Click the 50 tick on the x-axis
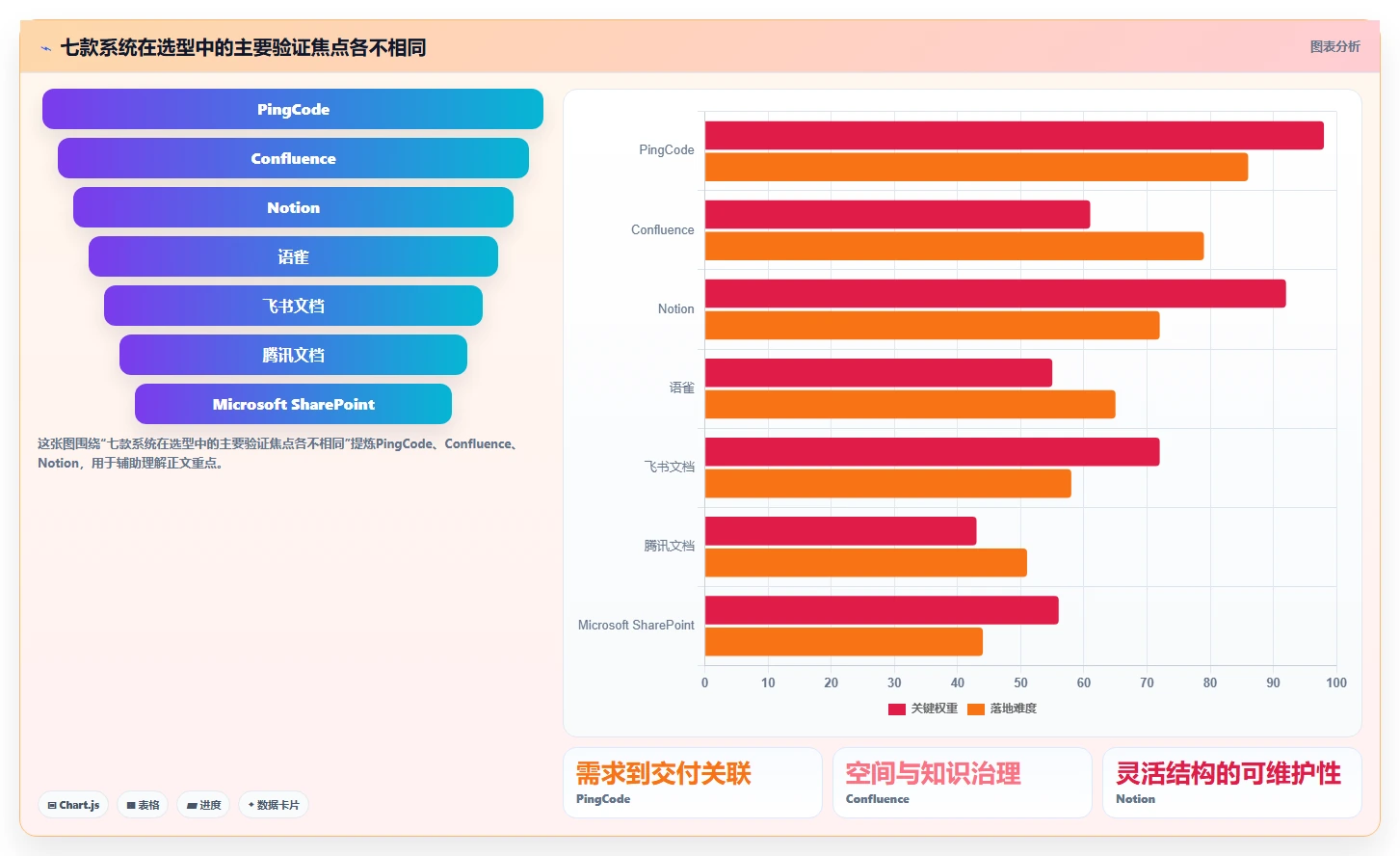This screenshot has height=856, width=1400. (x=1020, y=682)
